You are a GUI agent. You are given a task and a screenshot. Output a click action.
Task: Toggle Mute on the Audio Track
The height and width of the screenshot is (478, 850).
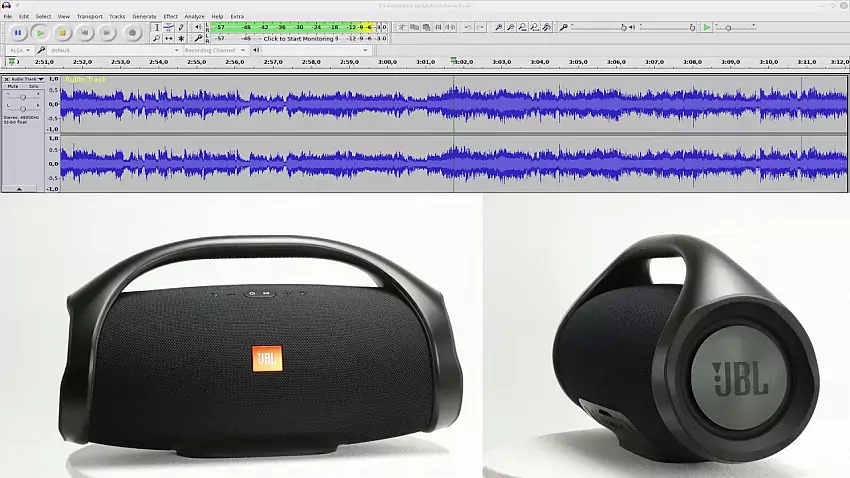point(12,87)
